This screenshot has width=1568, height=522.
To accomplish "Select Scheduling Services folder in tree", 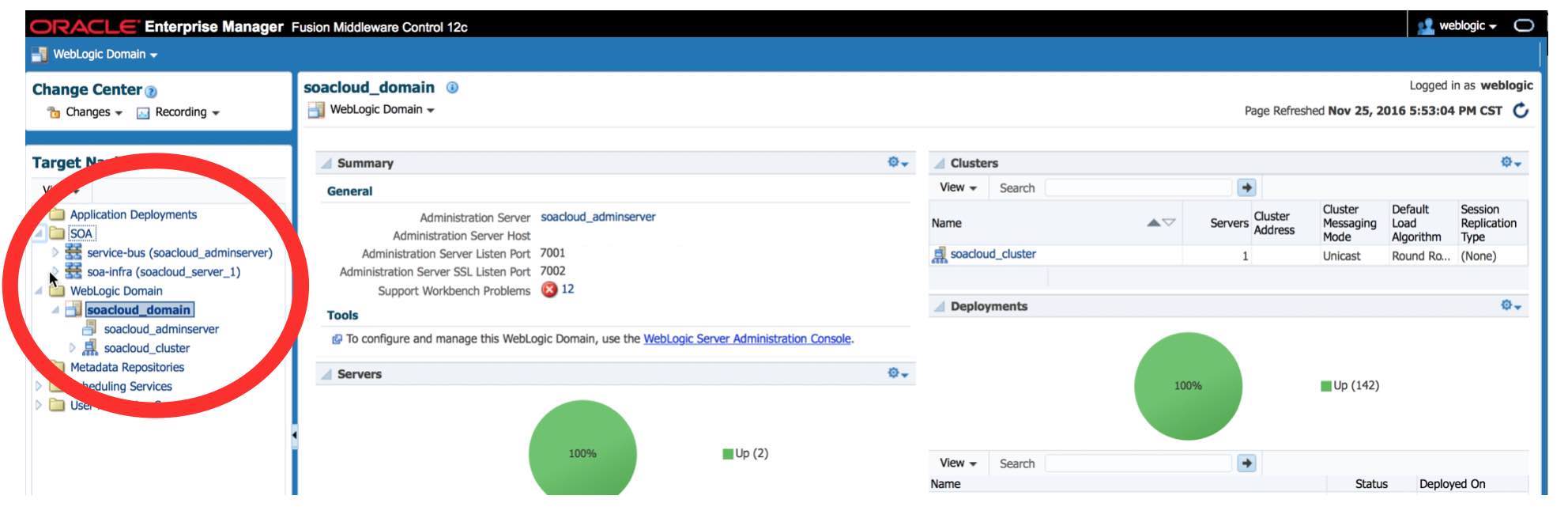I will point(121,386).
